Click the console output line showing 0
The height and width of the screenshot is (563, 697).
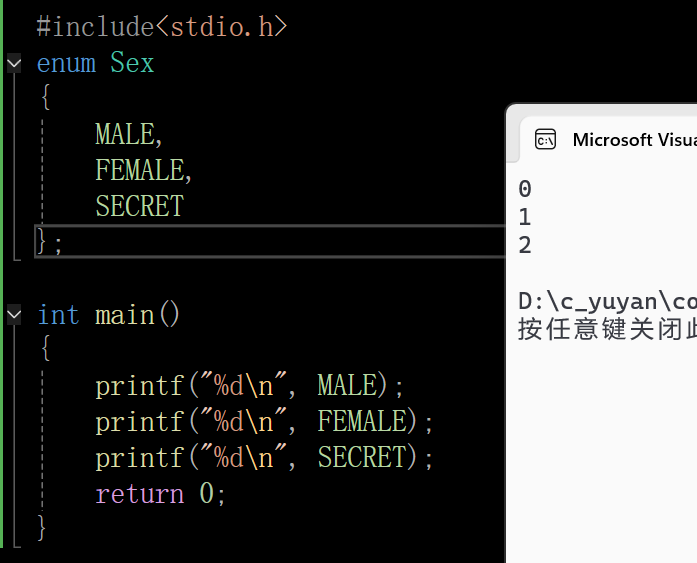pos(525,189)
